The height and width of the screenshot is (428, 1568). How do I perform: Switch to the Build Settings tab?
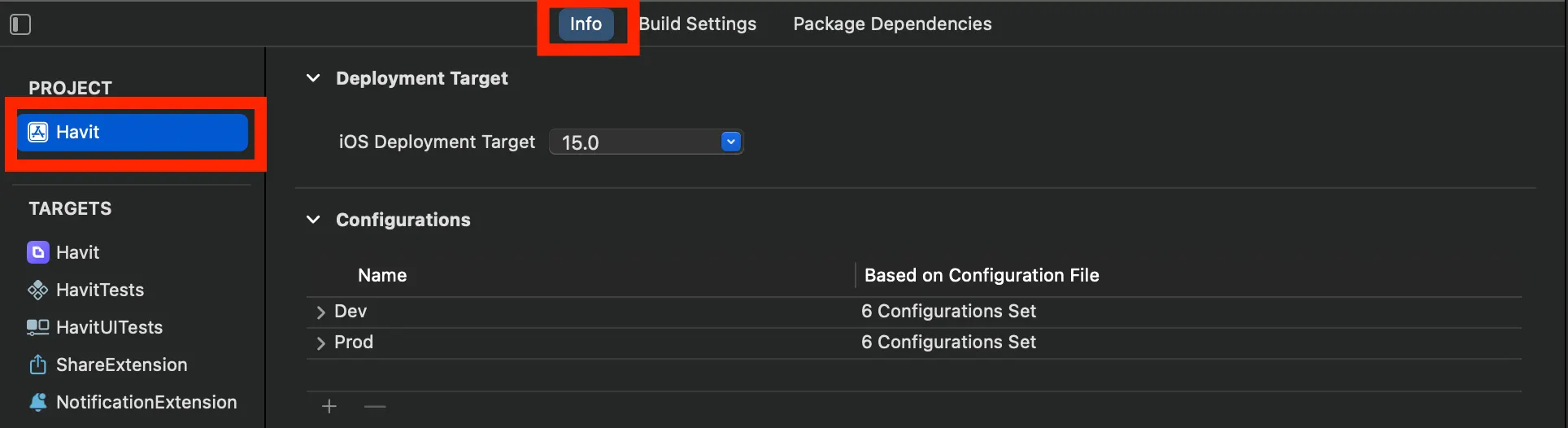tap(698, 24)
